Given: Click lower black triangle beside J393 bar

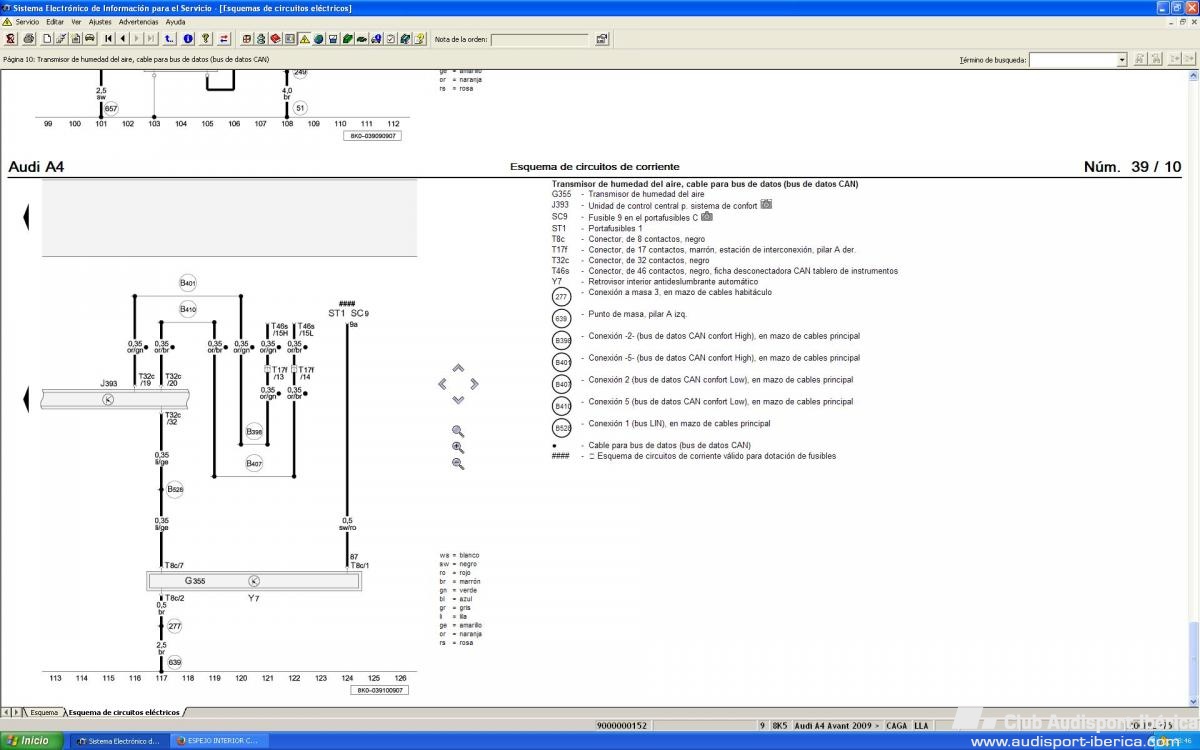Looking at the screenshot, I should click(26, 399).
